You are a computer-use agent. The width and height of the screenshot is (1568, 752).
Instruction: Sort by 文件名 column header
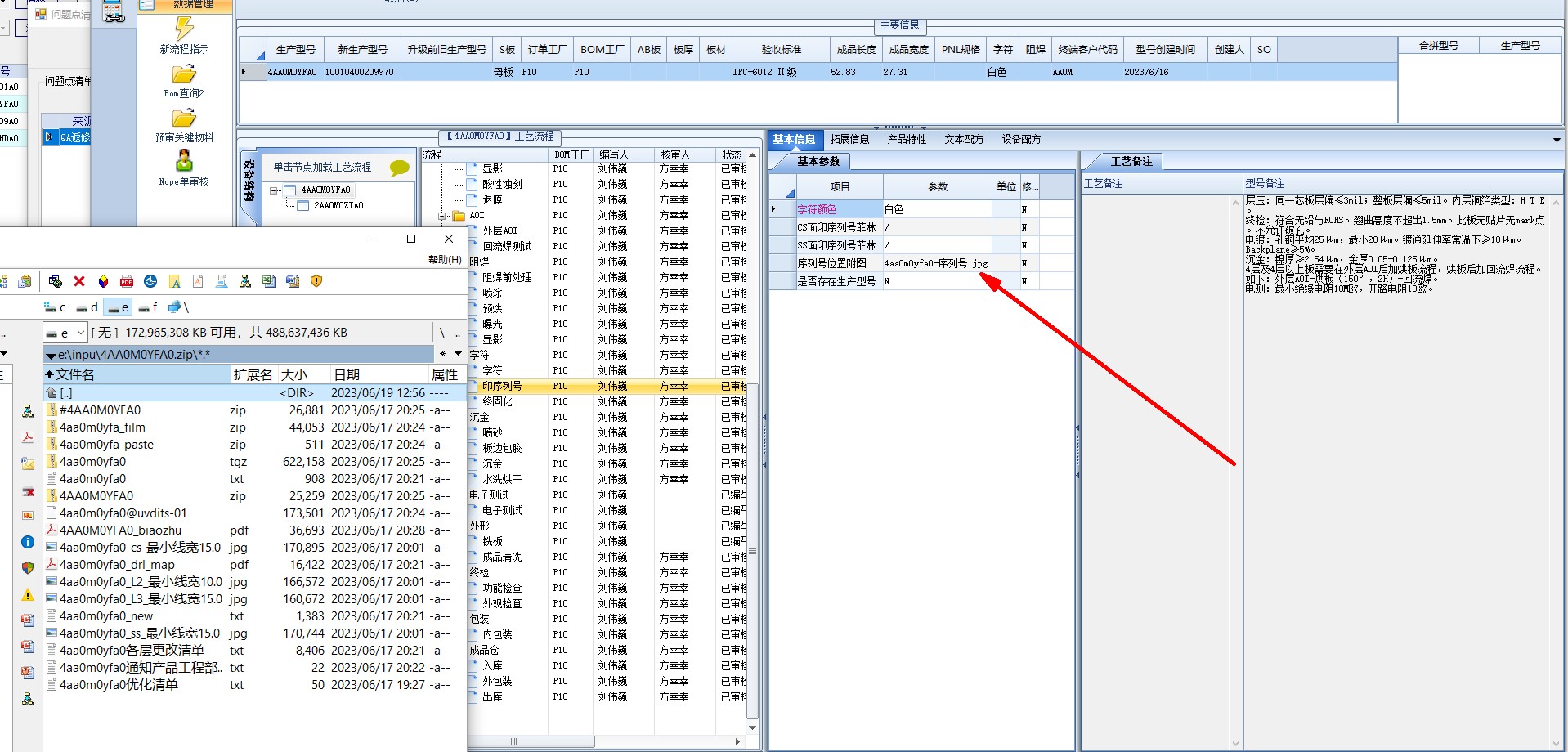(137, 374)
